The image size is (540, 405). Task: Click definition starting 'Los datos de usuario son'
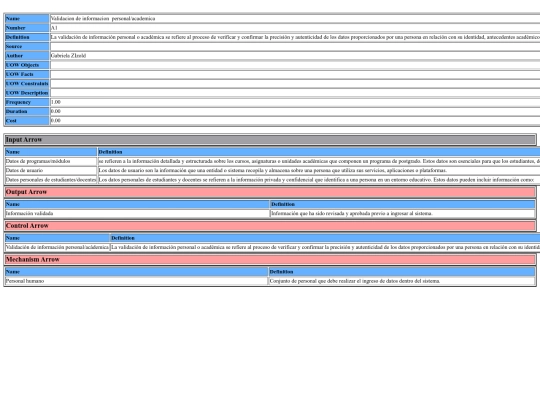[273, 170]
